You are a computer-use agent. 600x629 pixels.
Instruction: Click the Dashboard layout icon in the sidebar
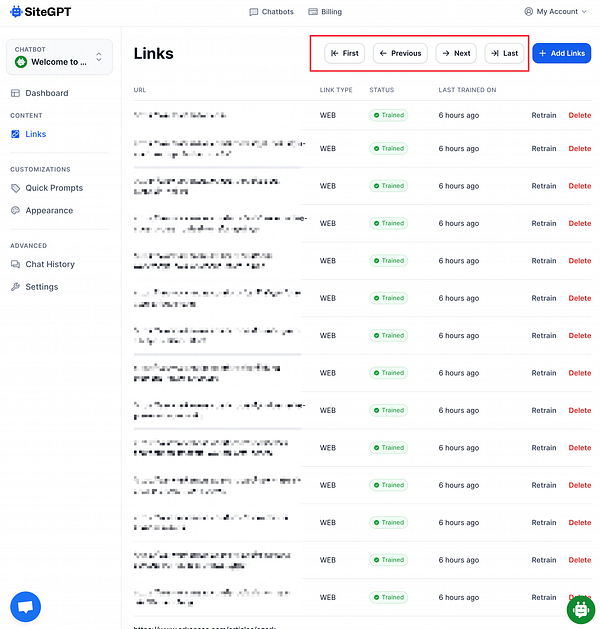(15, 93)
